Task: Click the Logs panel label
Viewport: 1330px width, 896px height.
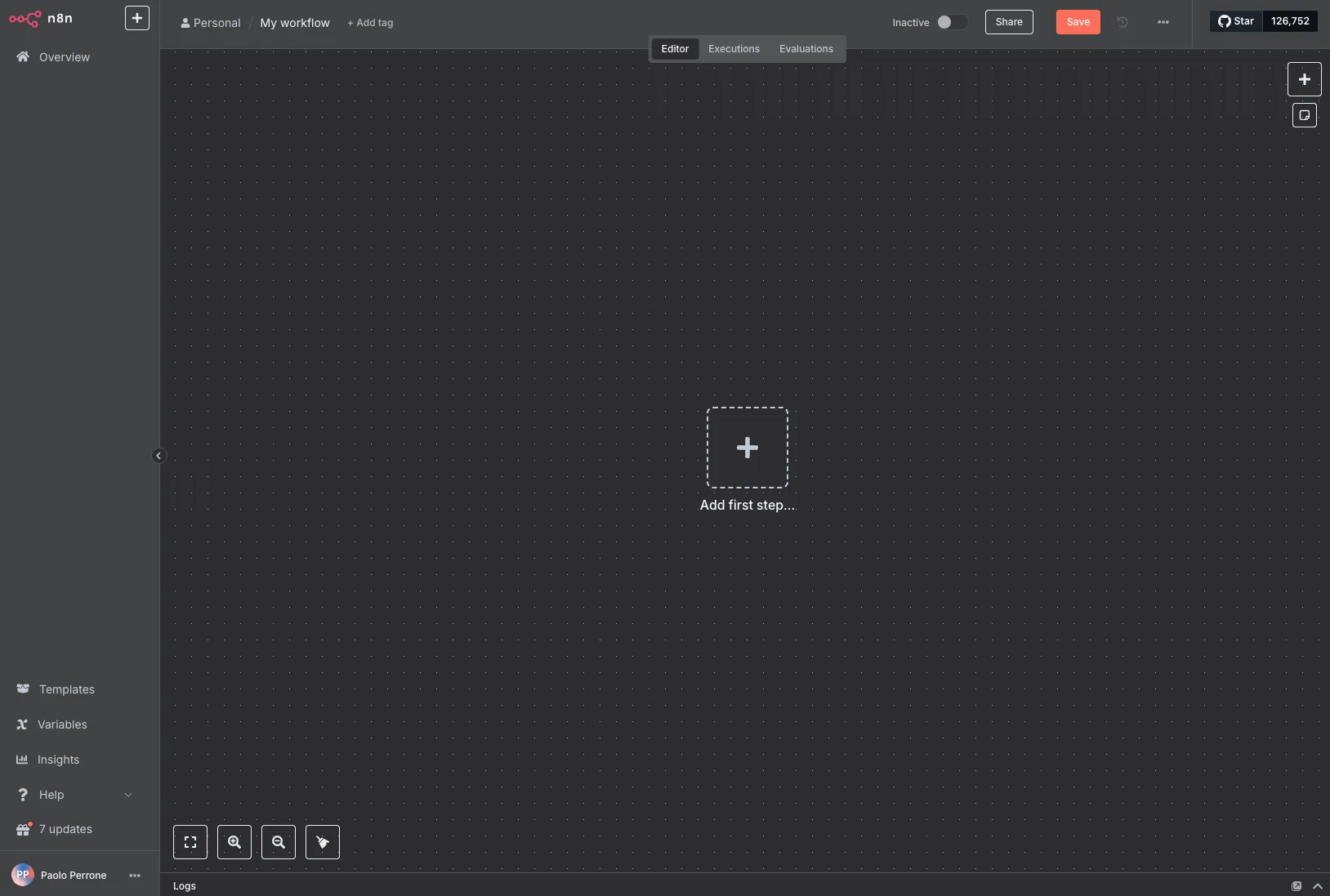Action: click(x=185, y=886)
